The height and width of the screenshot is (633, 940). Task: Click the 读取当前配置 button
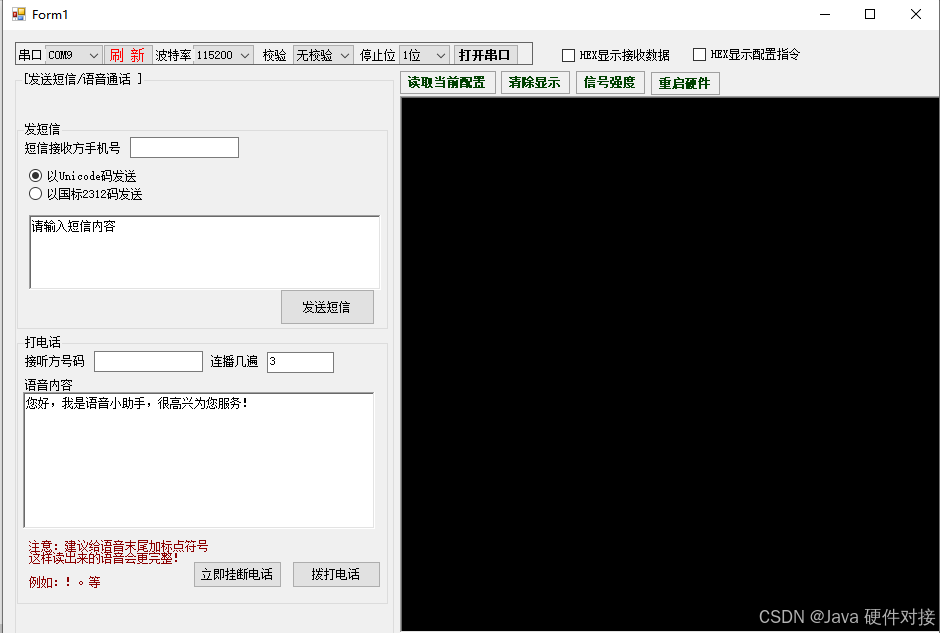(447, 82)
